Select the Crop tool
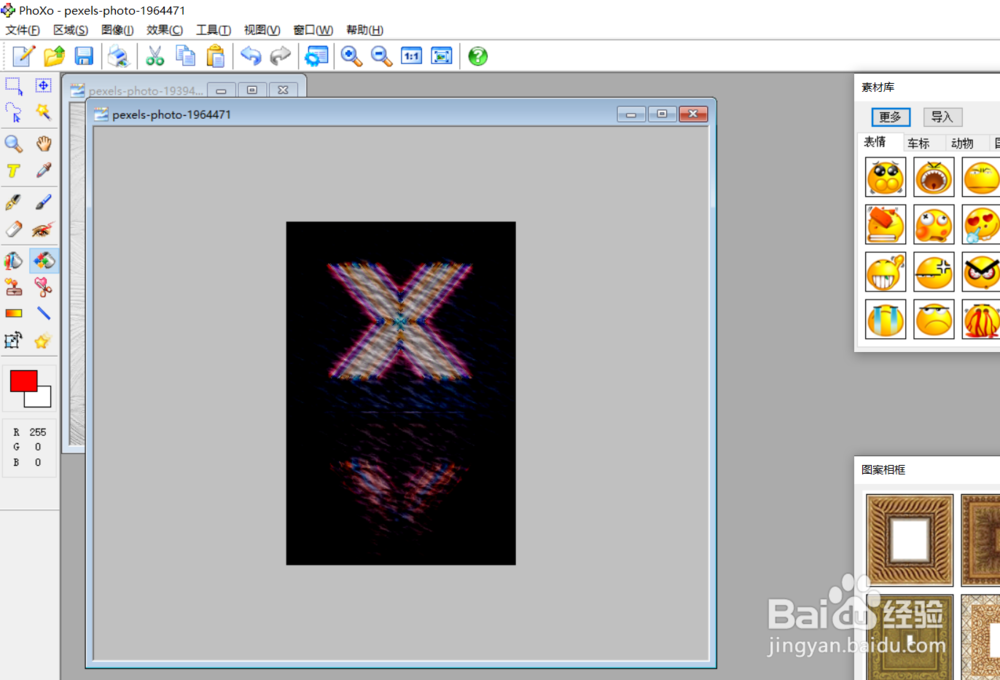The width and height of the screenshot is (1000, 680). [13, 341]
